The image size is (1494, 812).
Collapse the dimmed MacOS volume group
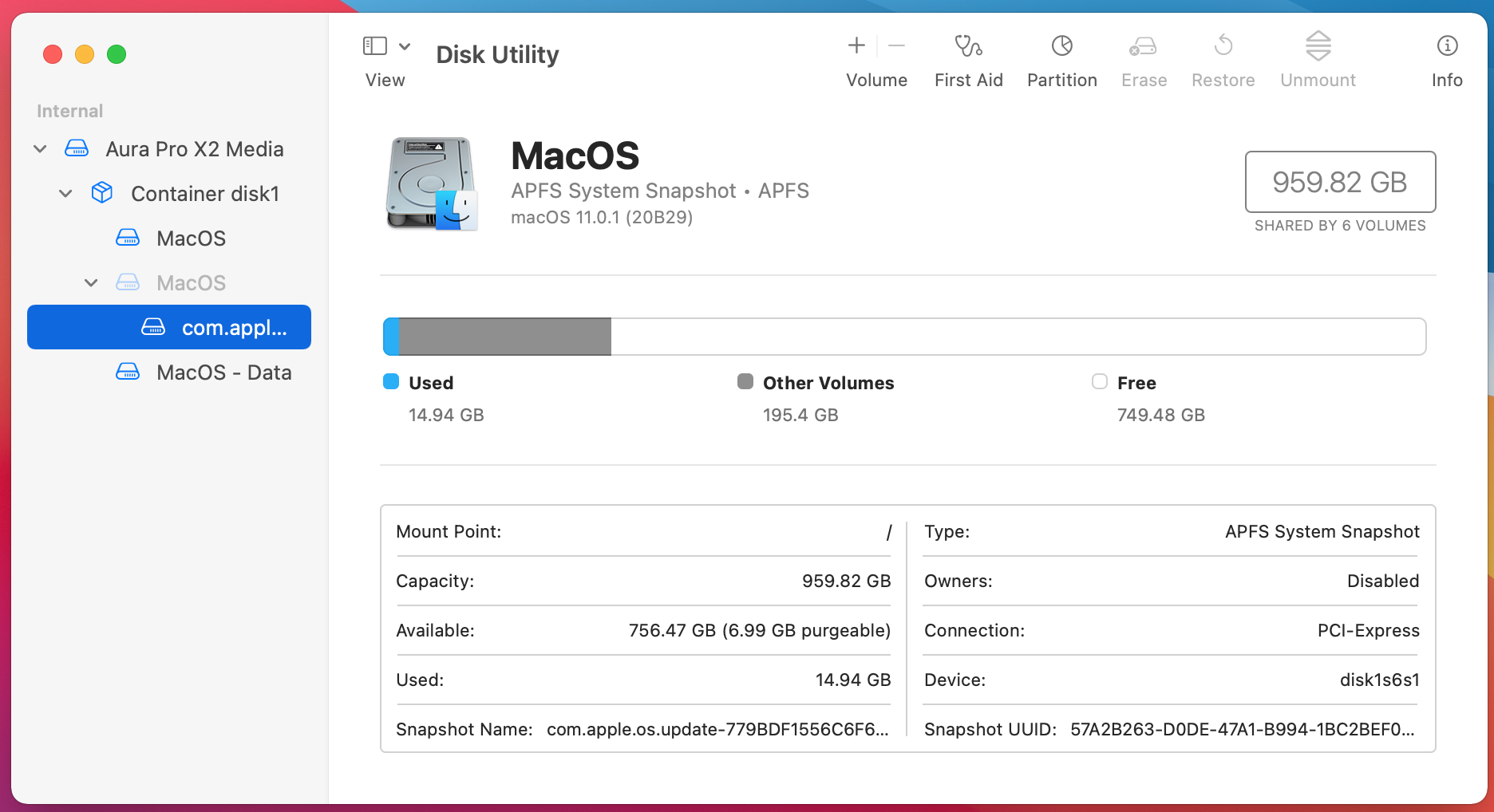91,283
